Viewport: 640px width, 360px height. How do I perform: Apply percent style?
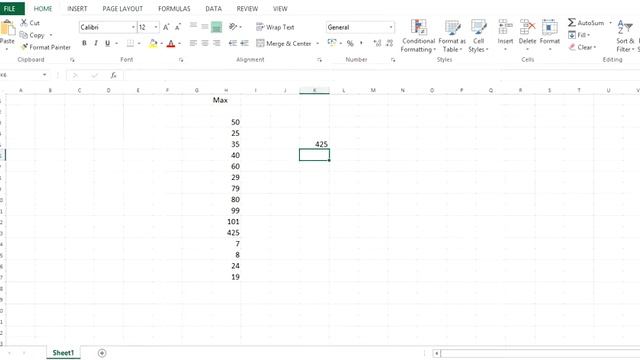[x=350, y=43]
